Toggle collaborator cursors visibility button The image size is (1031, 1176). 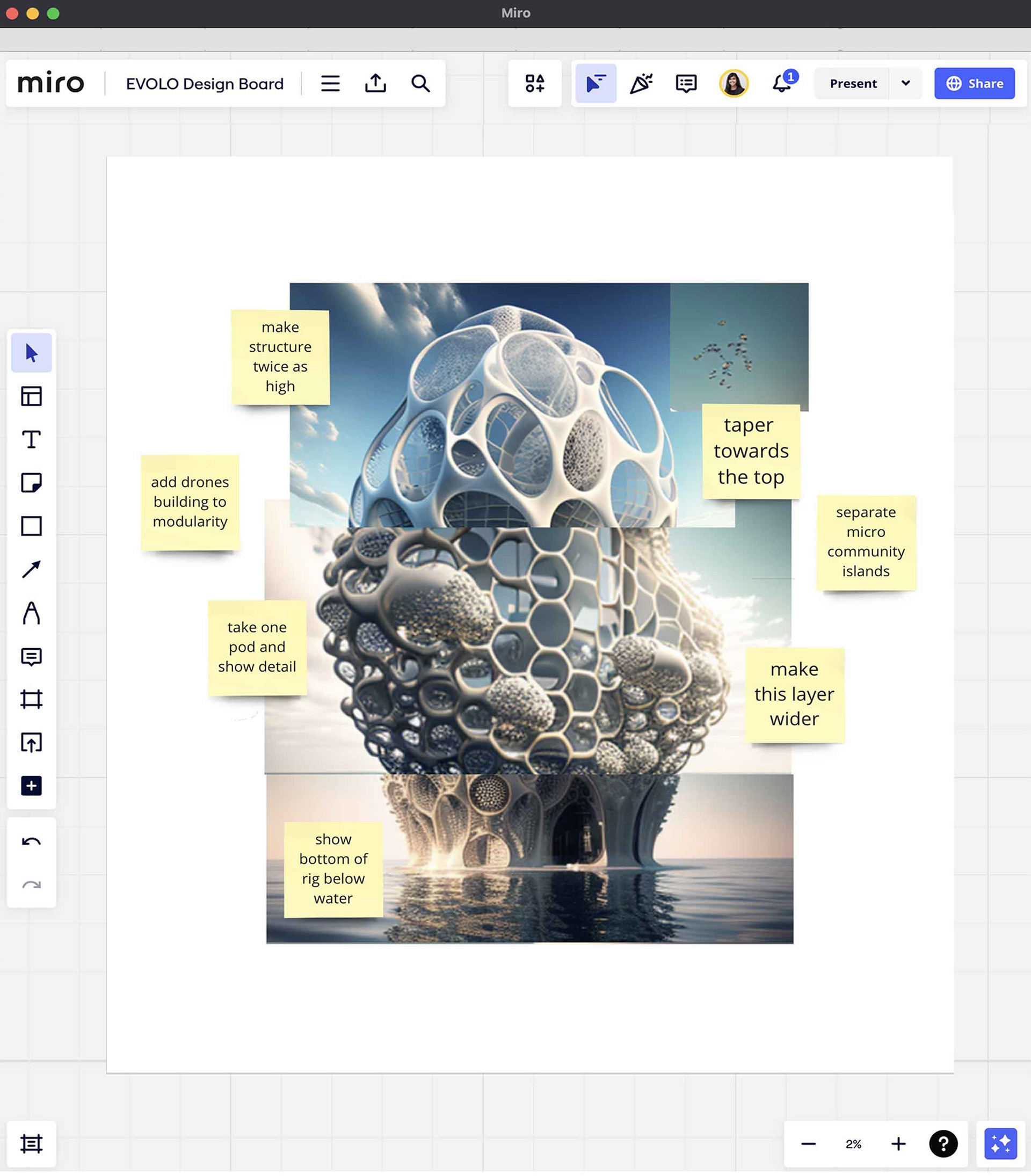[596, 83]
